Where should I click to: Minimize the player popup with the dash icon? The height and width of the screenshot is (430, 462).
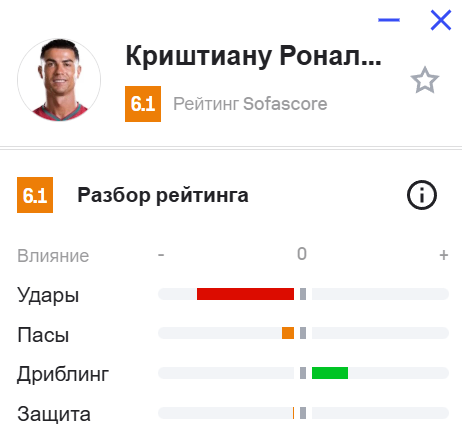pyautogui.click(x=389, y=20)
